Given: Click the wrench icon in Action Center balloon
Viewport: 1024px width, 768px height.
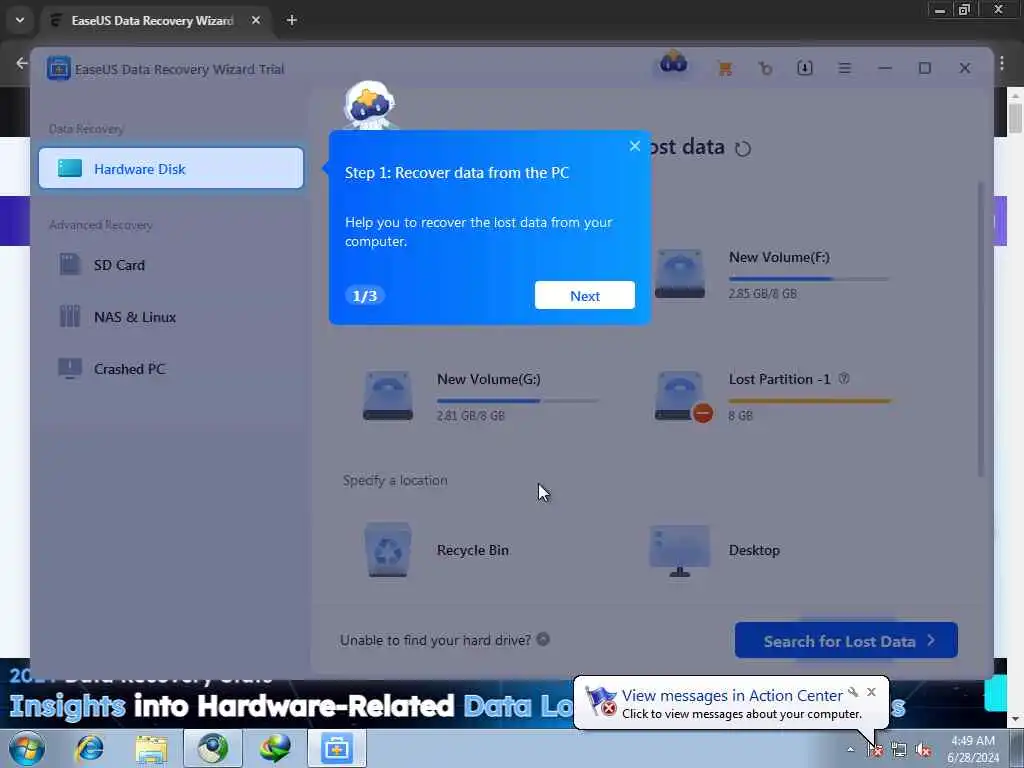Looking at the screenshot, I should tap(853, 692).
